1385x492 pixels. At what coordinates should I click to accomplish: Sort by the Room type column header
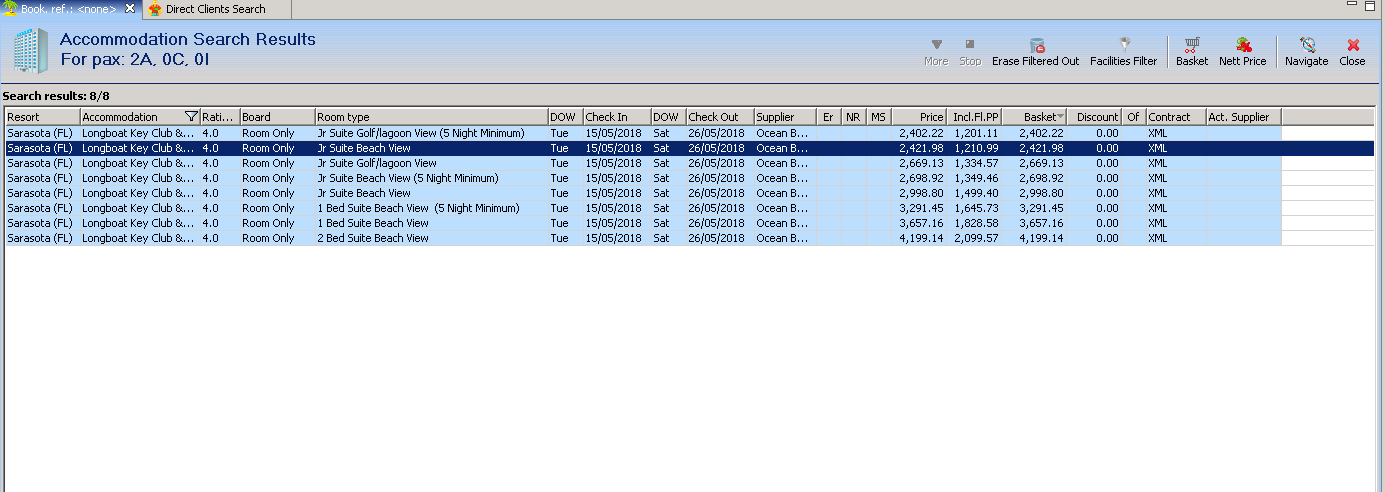[x=431, y=117]
